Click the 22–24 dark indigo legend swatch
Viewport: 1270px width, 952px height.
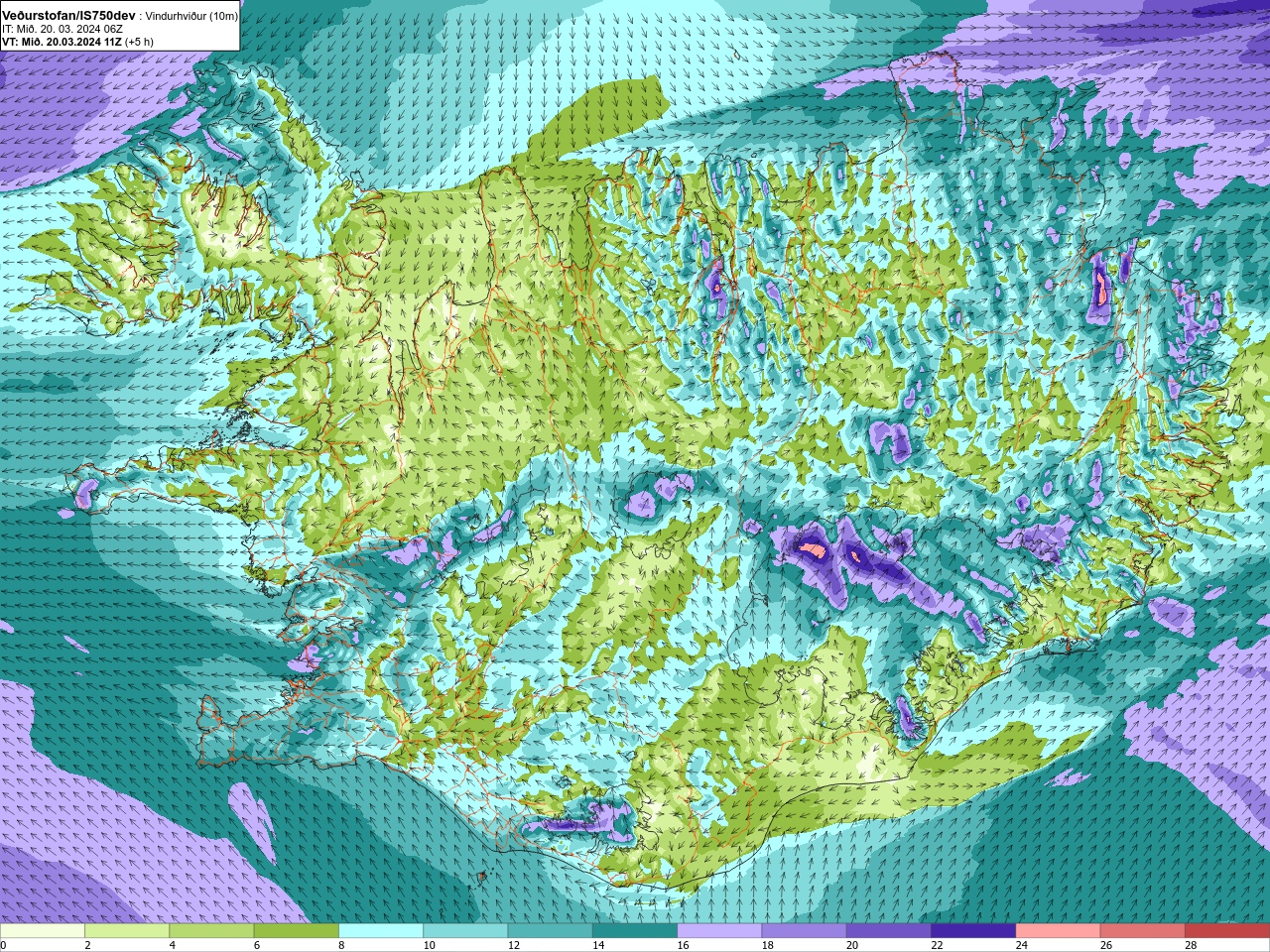click(x=973, y=931)
